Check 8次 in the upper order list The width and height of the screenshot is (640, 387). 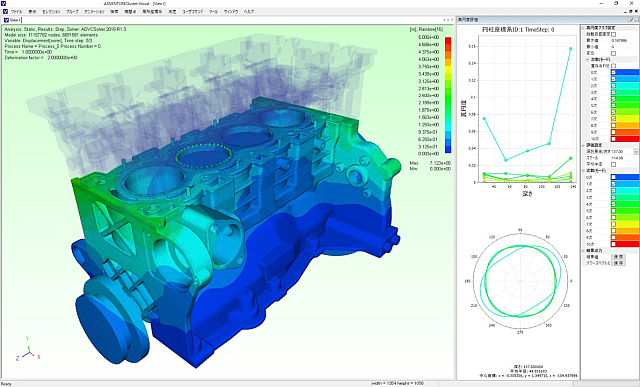coord(613,126)
